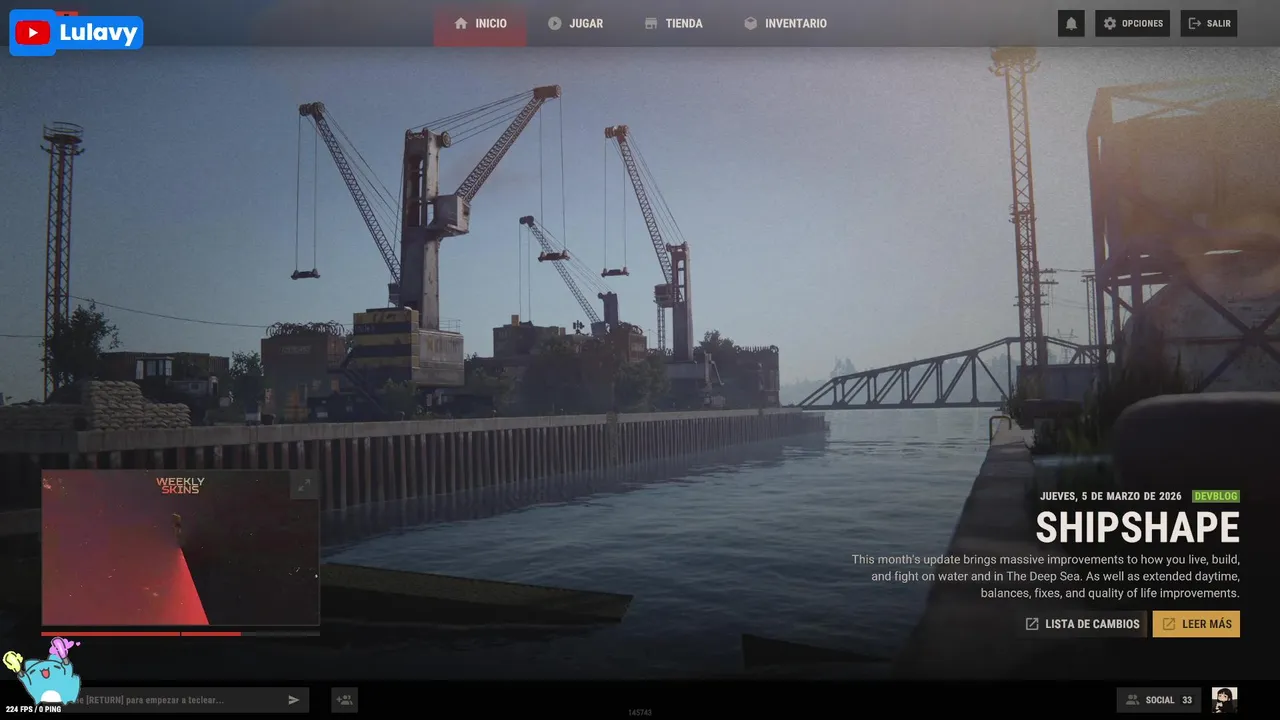
Task: Seek on the video progress bar
Action: 180,633
